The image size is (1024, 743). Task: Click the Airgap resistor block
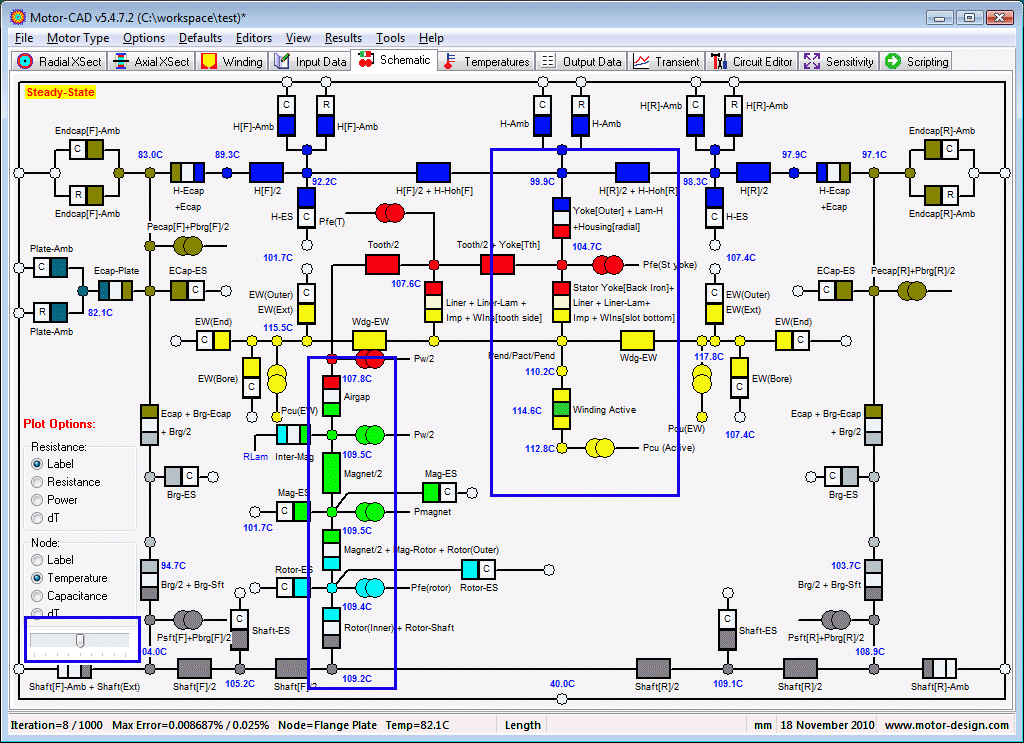click(332, 396)
